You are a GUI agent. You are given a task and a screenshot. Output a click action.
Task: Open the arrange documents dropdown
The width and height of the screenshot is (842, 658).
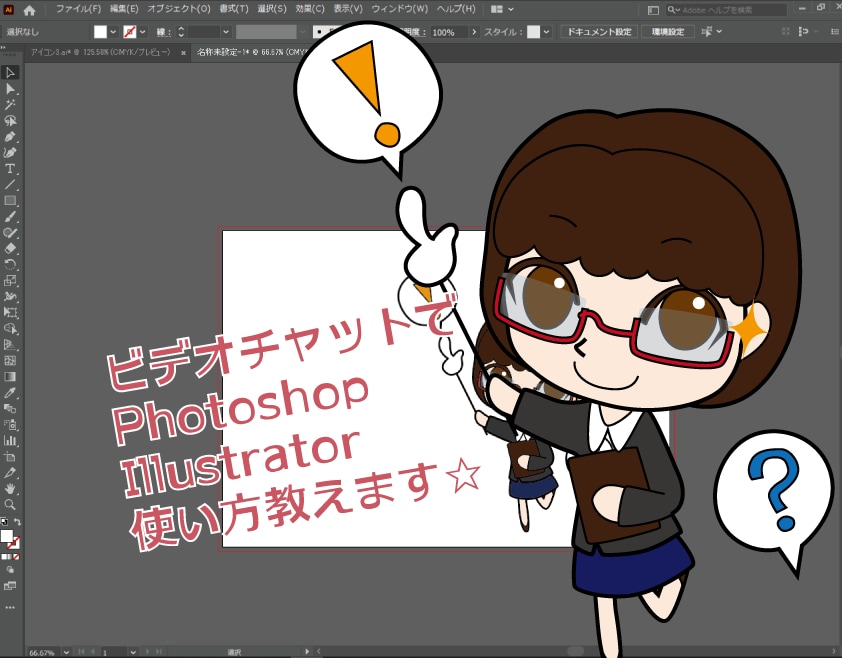503,9
